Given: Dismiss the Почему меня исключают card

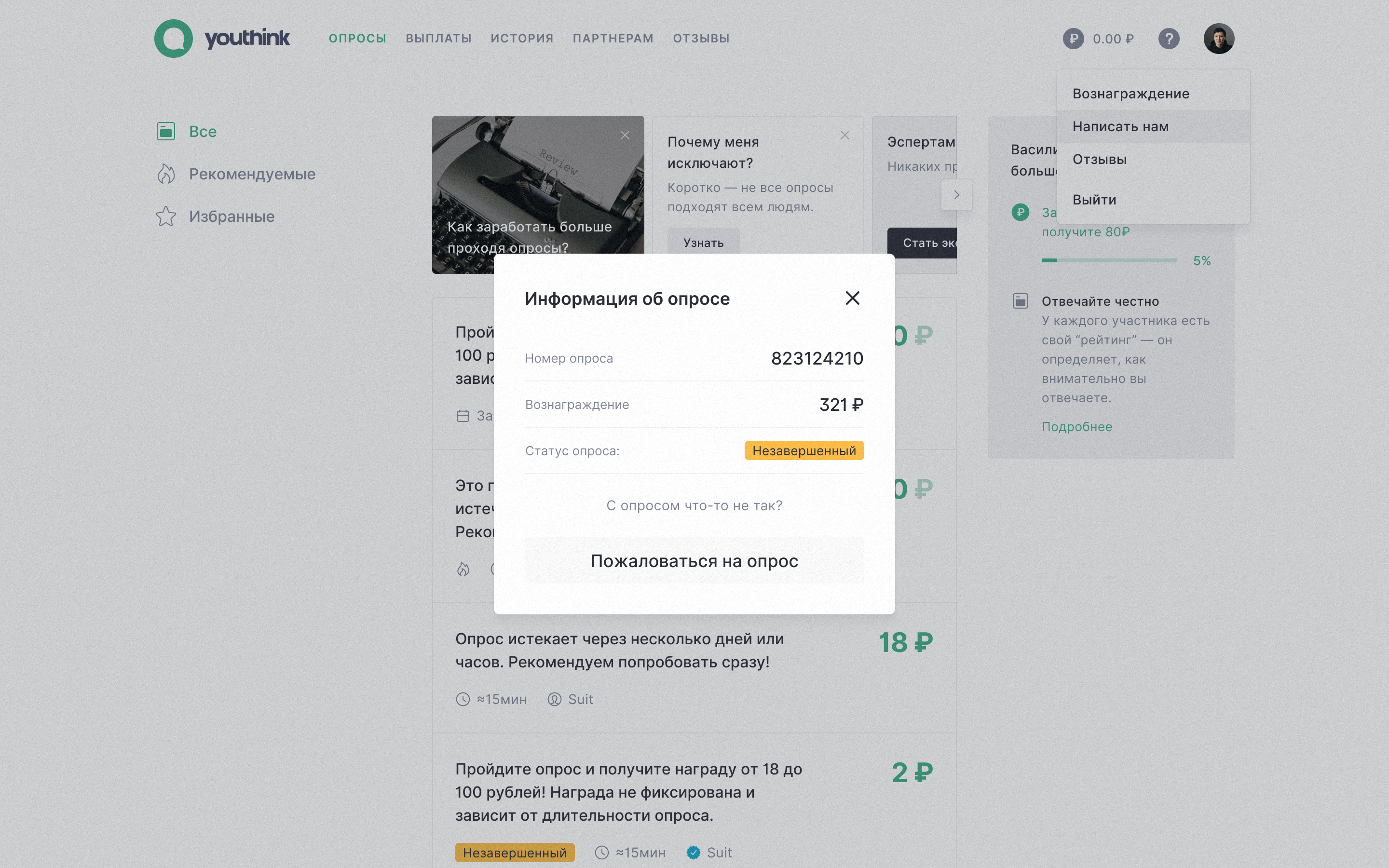Looking at the screenshot, I should tap(844, 136).
